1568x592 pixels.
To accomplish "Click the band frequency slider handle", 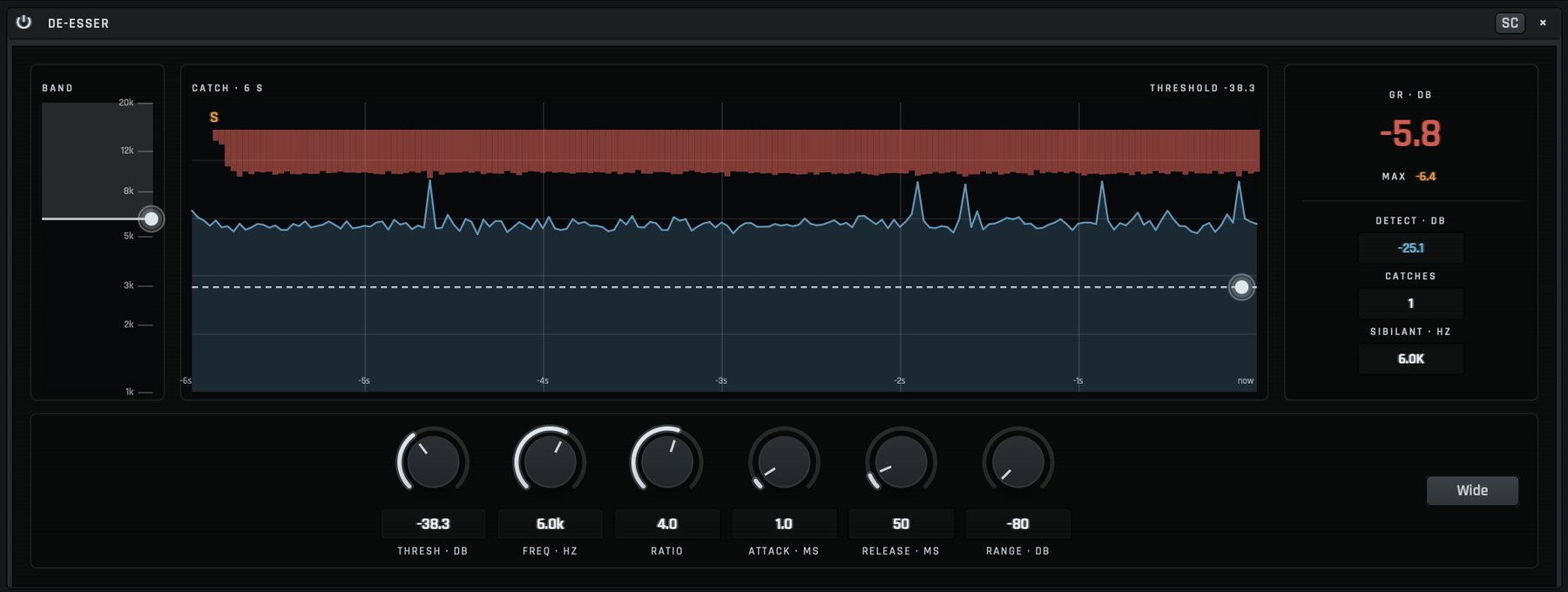I will [152, 219].
